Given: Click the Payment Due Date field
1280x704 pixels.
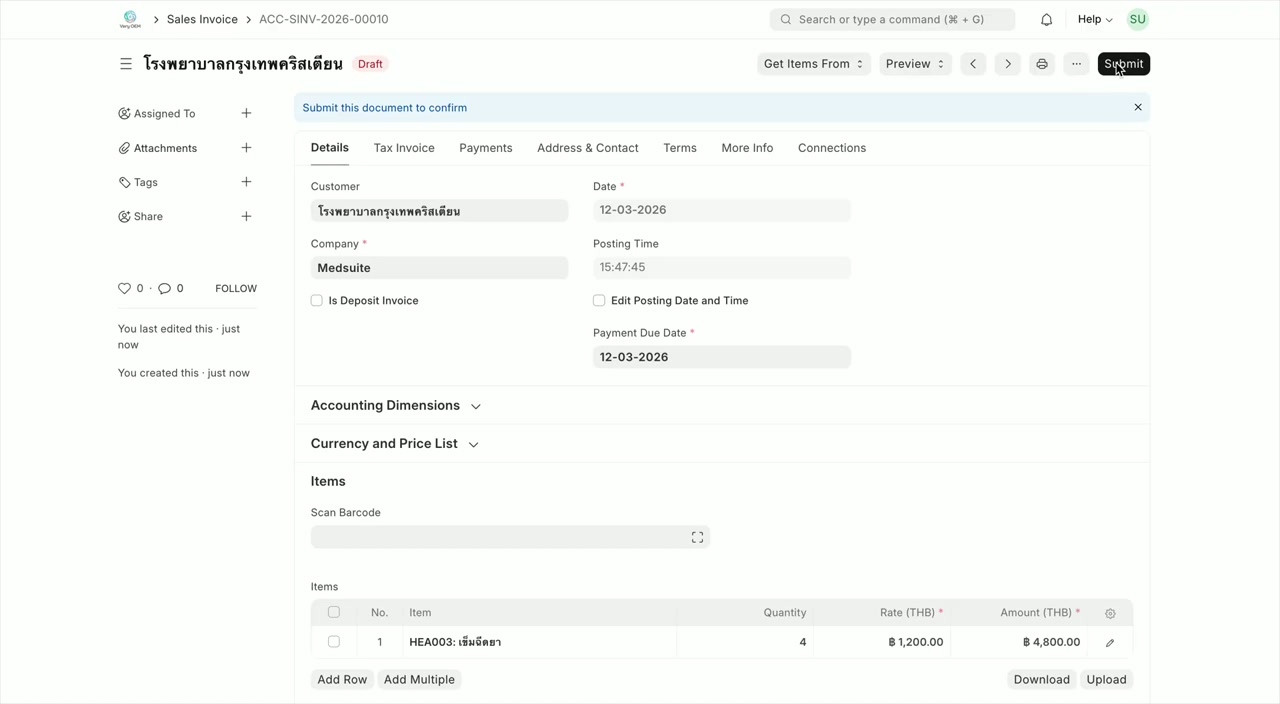Looking at the screenshot, I should pyautogui.click(x=722, y=356).
